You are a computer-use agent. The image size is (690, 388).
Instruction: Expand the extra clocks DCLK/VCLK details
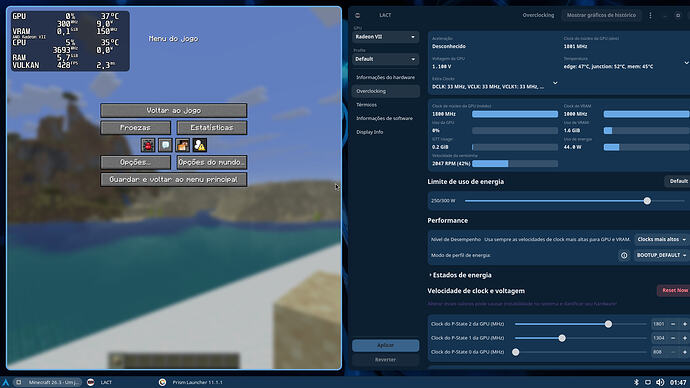(x=555, y=83)
